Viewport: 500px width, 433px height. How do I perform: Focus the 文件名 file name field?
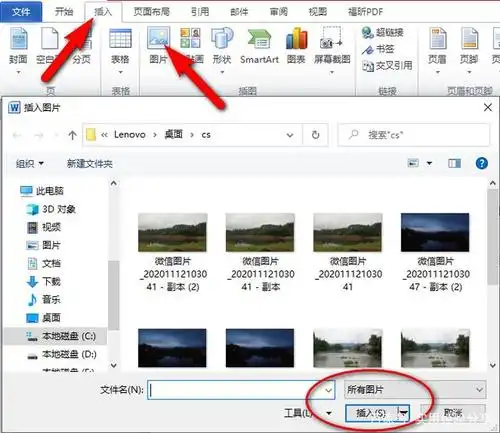[x=241, y=390]
